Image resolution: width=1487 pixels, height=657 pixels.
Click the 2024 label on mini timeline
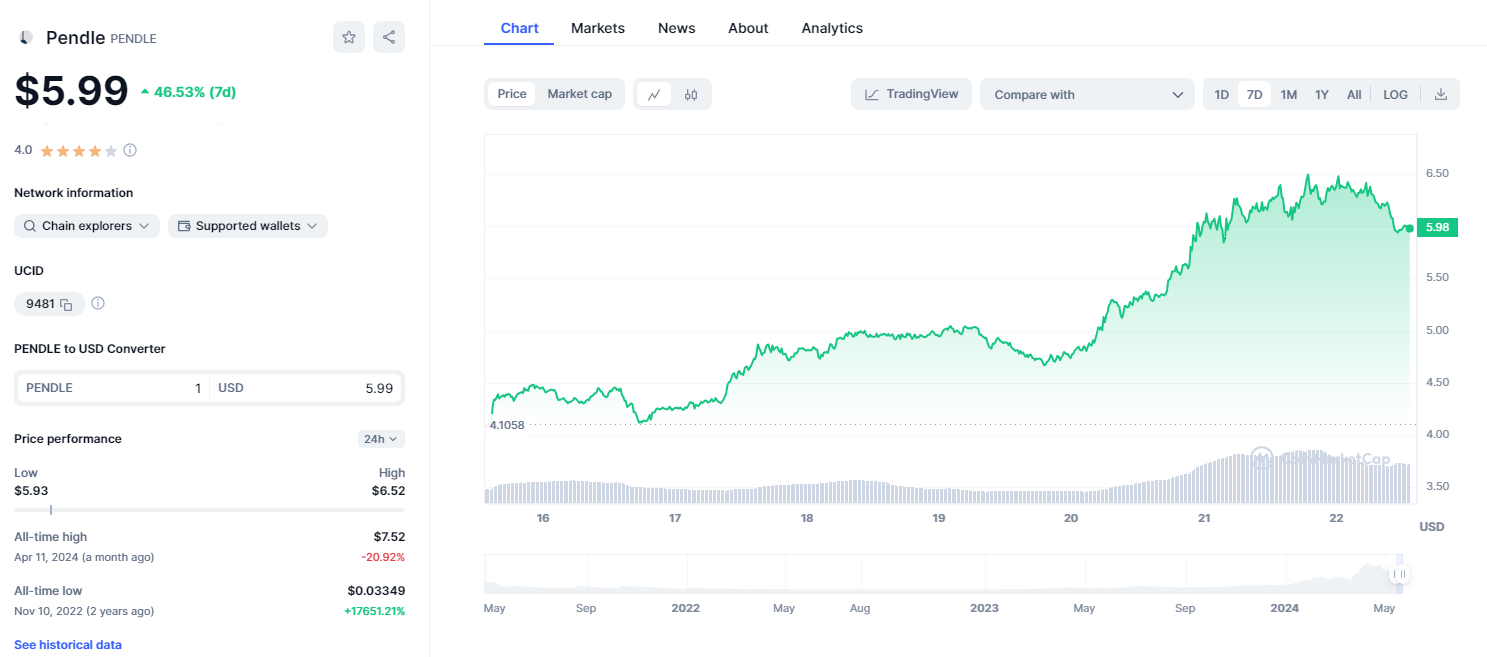coord(1284,608)
